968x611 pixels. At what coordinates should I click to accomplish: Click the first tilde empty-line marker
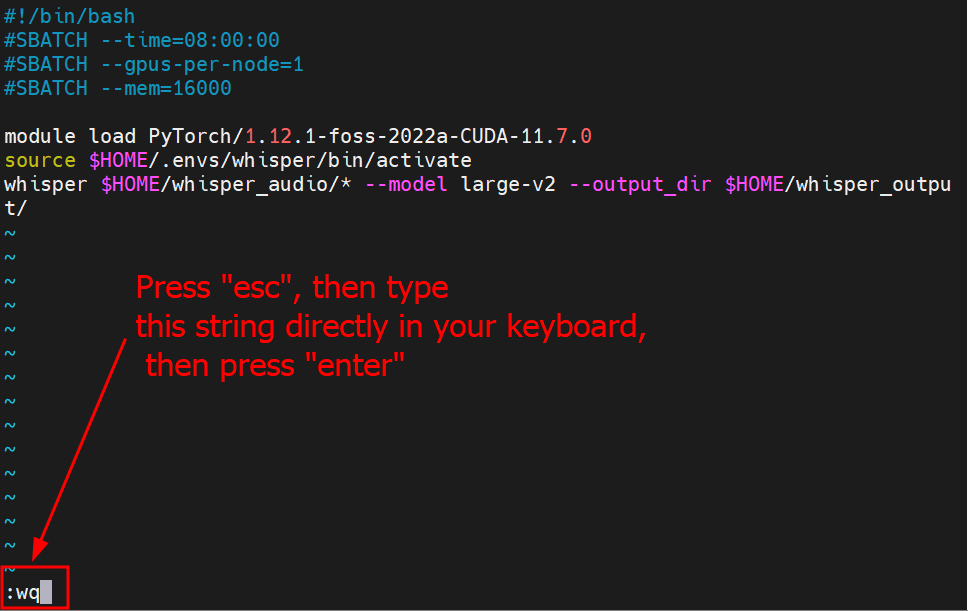coord(10,233)
